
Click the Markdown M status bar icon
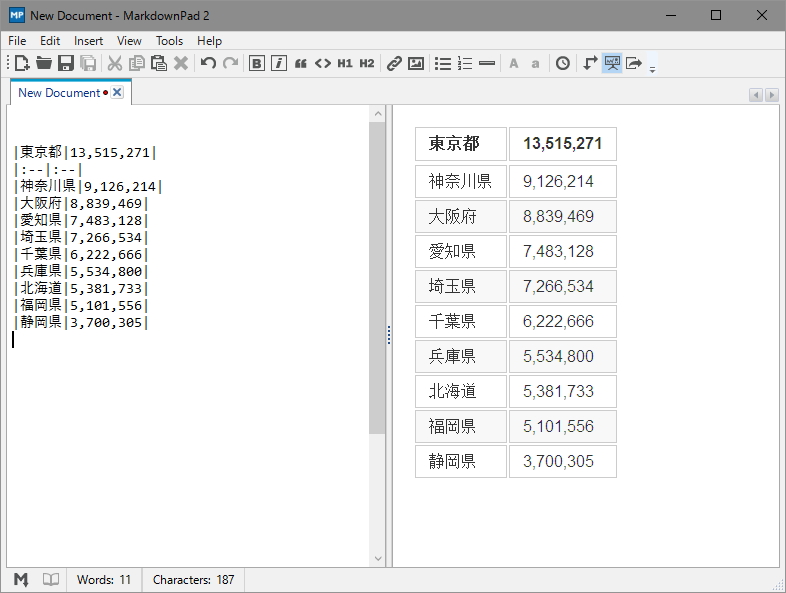point(21,579)
